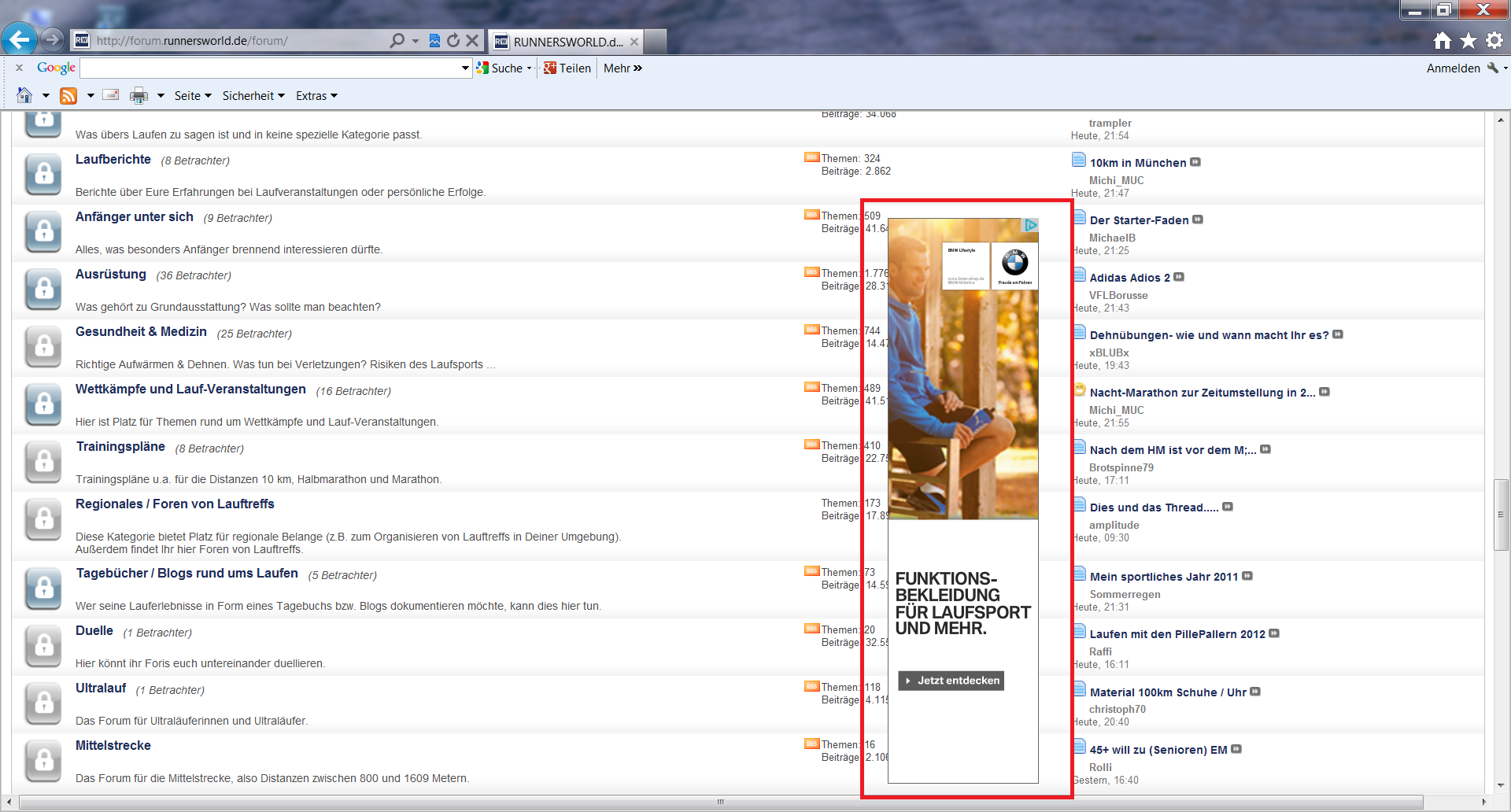1511x812 pixels.
Task: Click the Home house icon at top right
Action: [x=1442, y=40]
